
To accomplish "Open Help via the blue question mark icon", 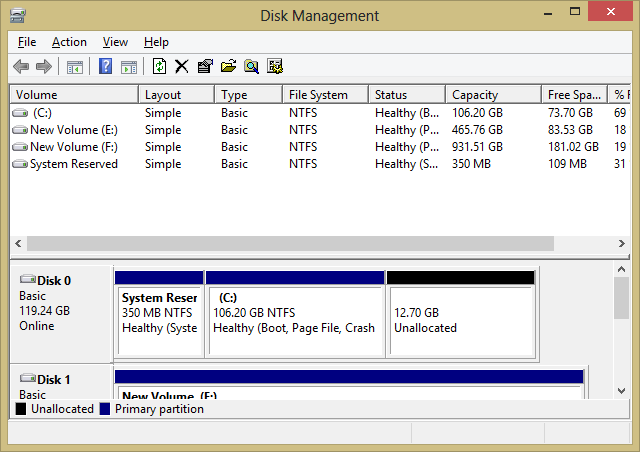I will (105, 67).
